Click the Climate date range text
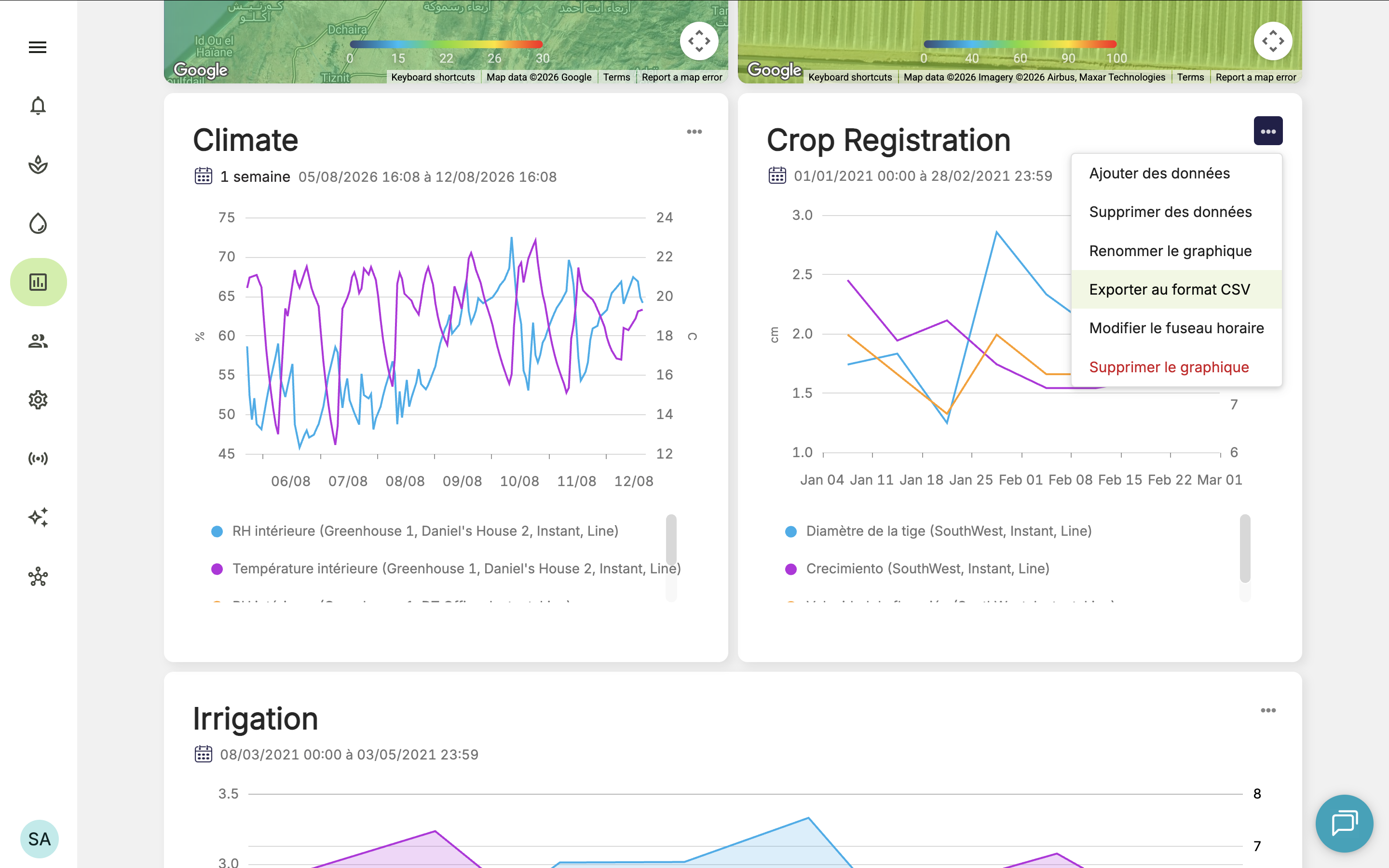Image resolution: width=1389 pixels, height=868 pixels. click(428, 177)
